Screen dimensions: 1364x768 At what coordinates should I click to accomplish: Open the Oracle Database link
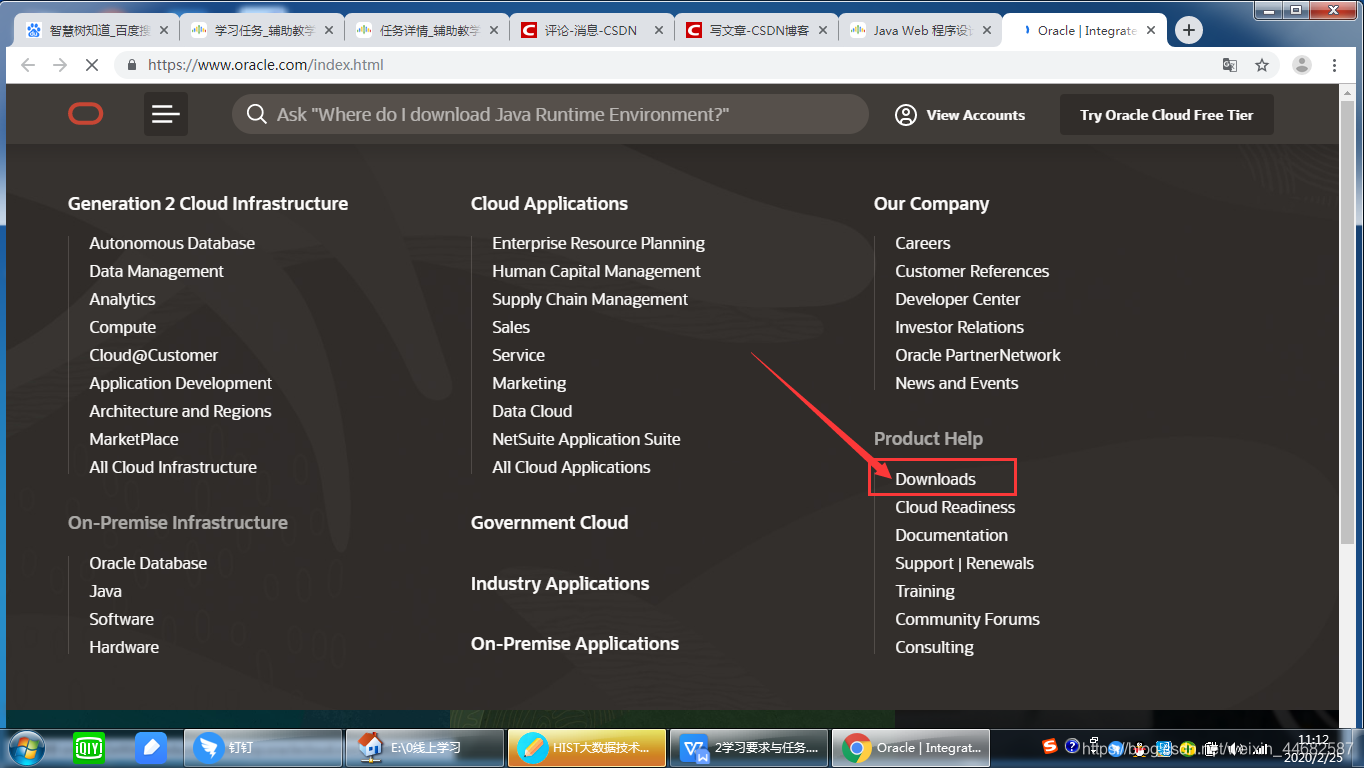click(148, 563)
